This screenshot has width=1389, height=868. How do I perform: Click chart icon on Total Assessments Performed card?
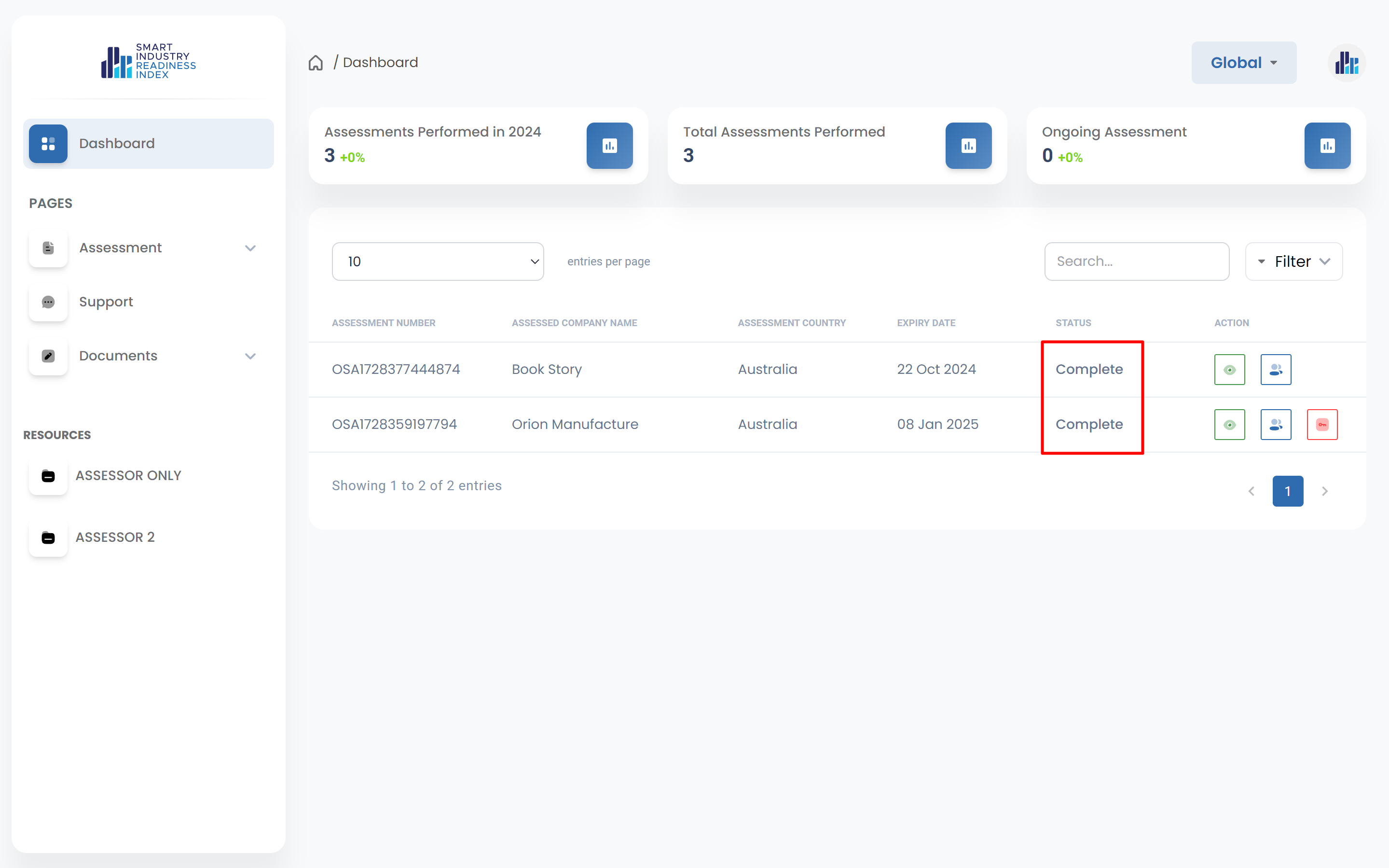click(x=968, y=146)
